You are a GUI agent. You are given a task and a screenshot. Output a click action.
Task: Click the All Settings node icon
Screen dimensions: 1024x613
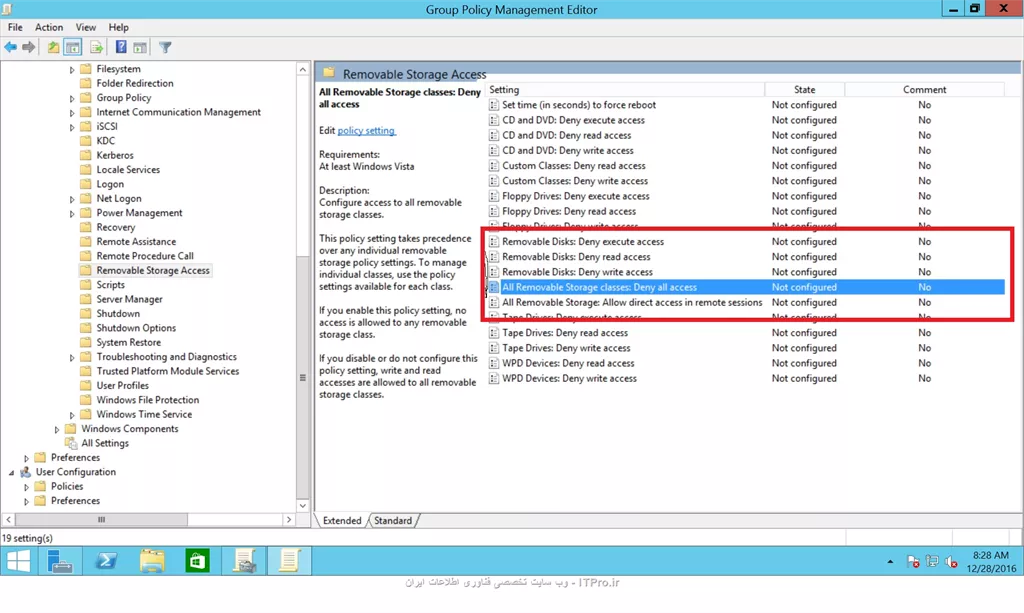click(x=71, y=443)
